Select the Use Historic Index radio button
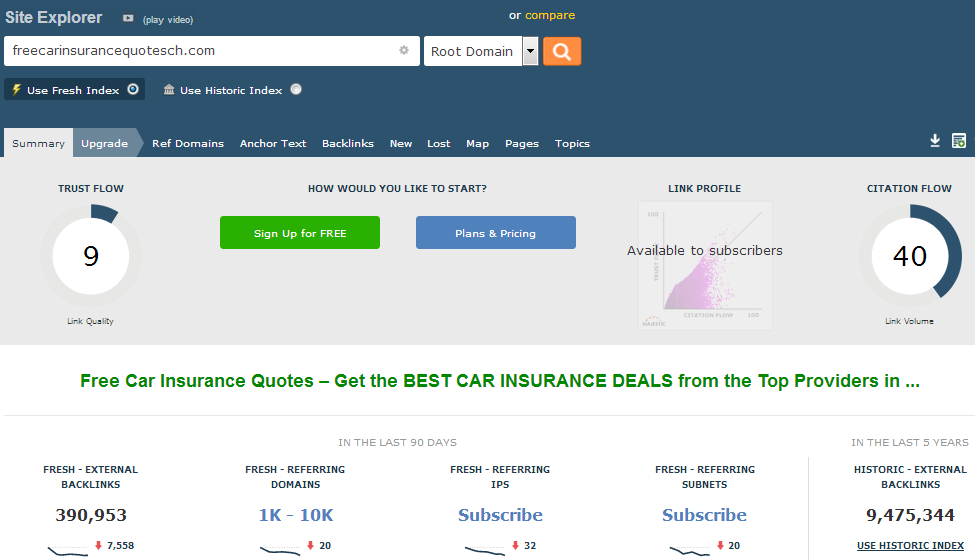The height and width of the screenshot is (560, 975). 296,90
